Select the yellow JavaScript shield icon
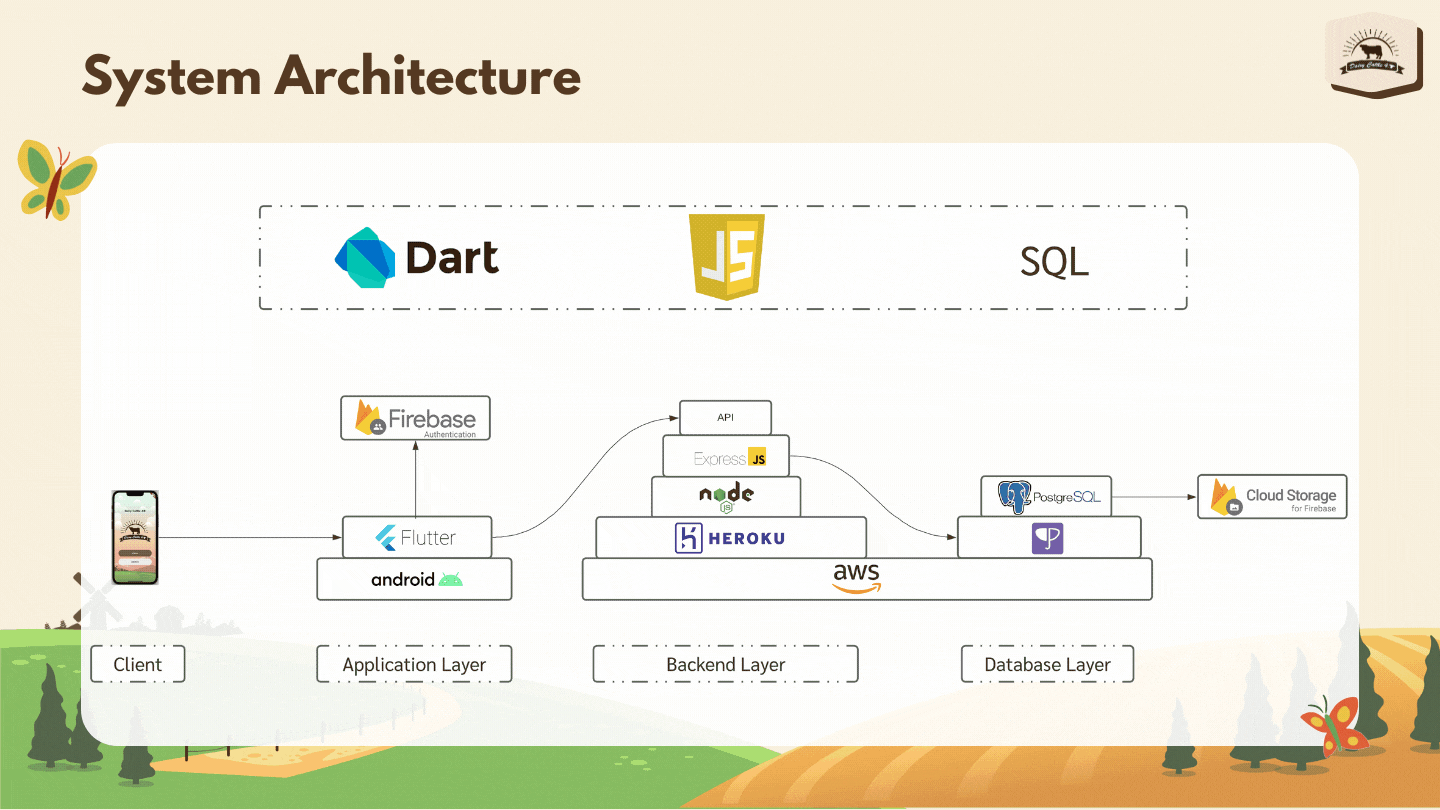1440x810 pixels. pyautogui.click(x=728, y=256)
